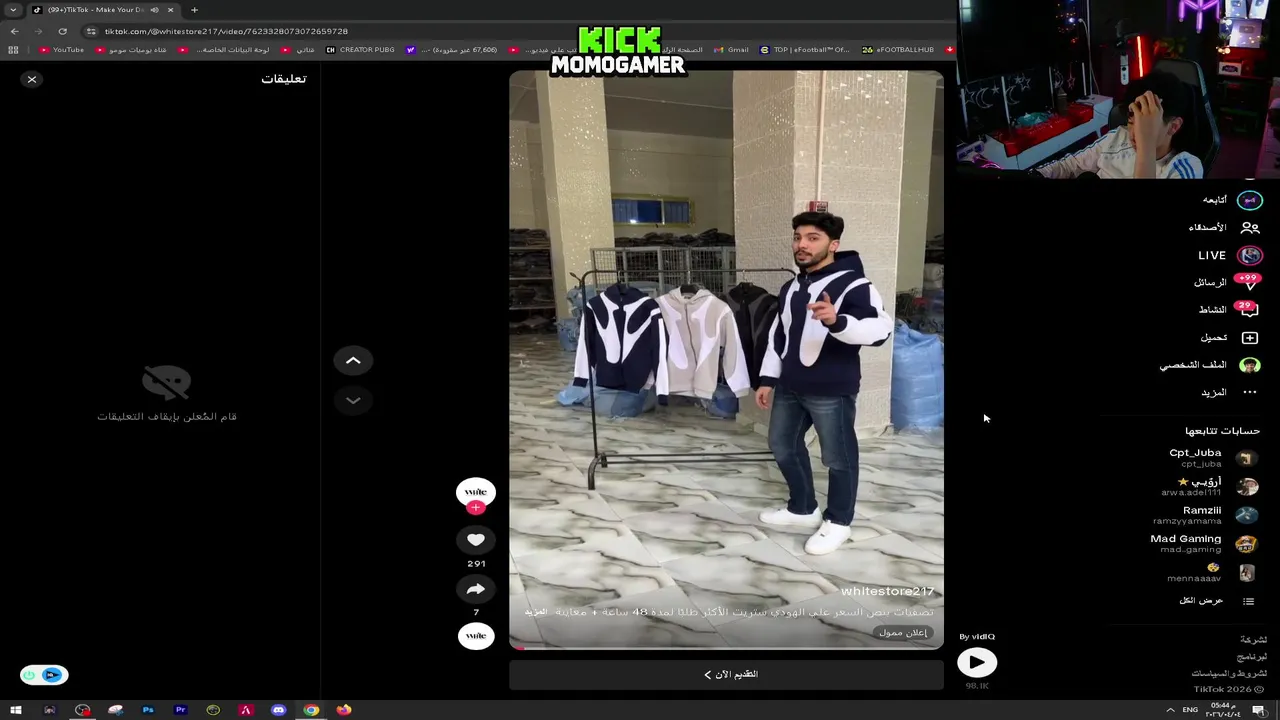Screen dimensions: 1280x720
Task: Open the mennaaaav followed account
Action: coord(1212,573)
